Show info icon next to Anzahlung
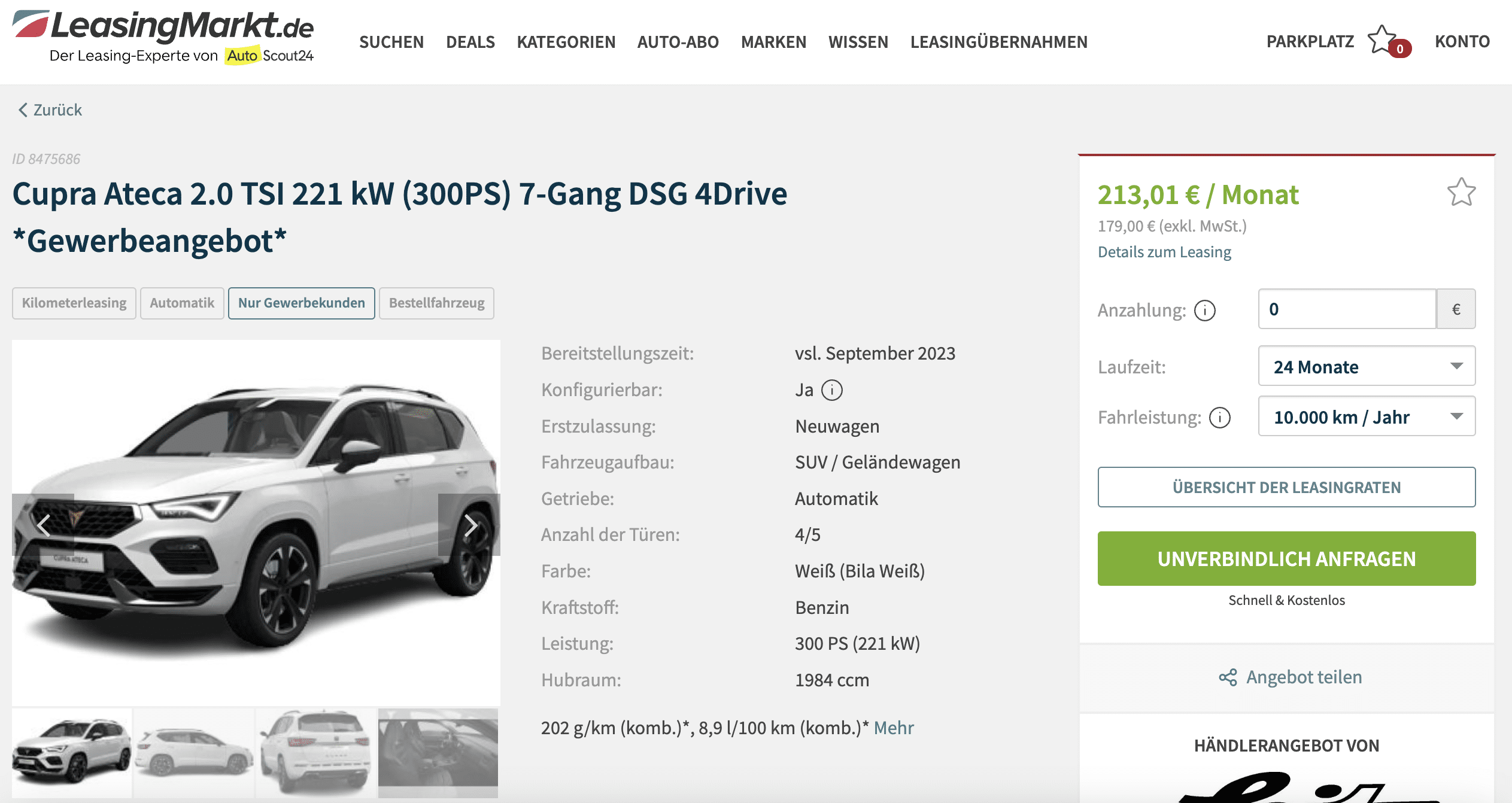Screen dimensions: 1512x803 click(x=1204, y=311)
